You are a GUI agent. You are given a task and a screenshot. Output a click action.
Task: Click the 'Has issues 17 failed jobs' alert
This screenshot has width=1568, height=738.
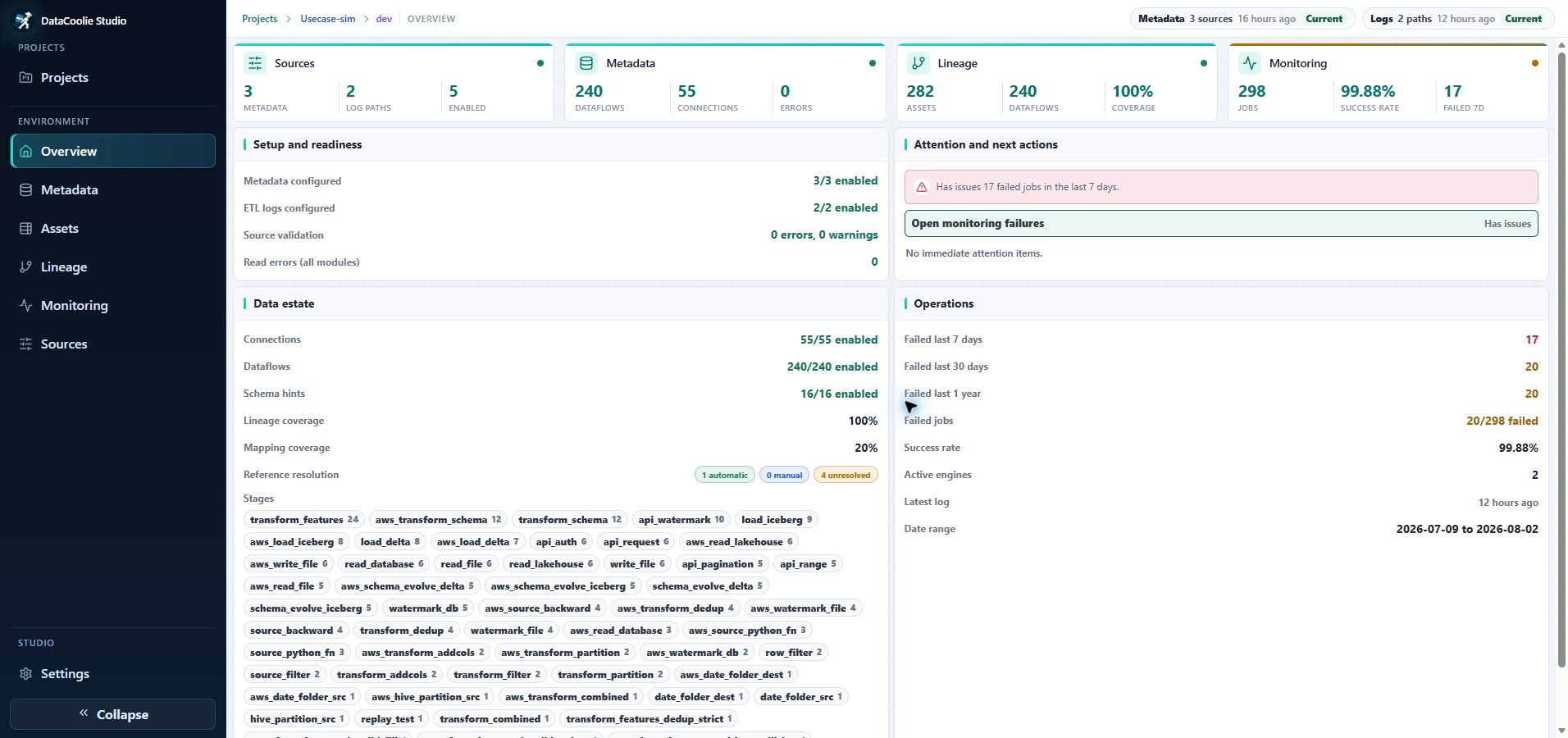click(1221, 187)
